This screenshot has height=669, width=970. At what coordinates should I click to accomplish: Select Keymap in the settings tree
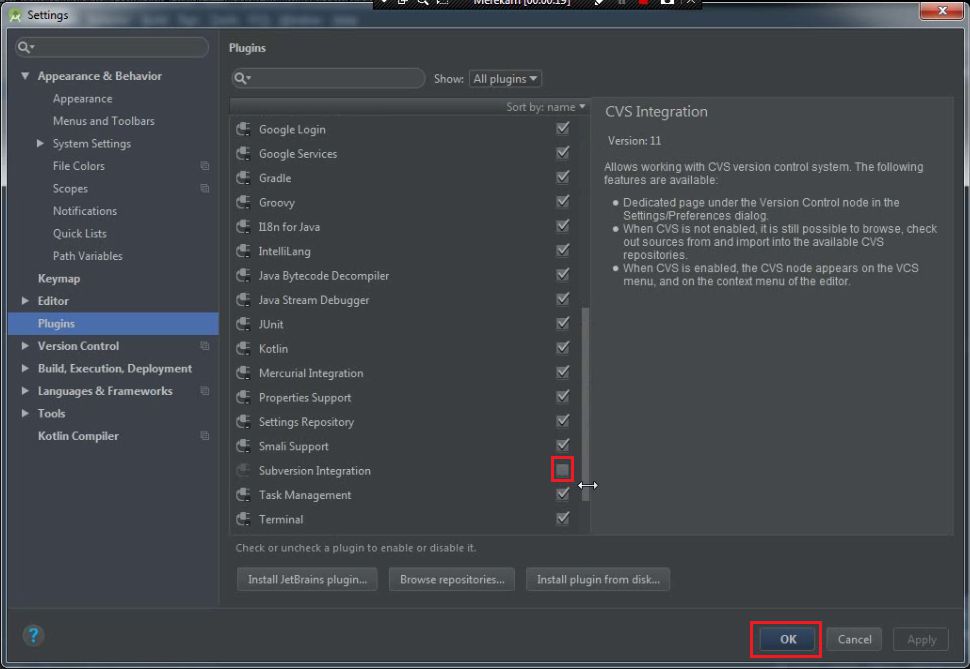[x=59, y=278]
